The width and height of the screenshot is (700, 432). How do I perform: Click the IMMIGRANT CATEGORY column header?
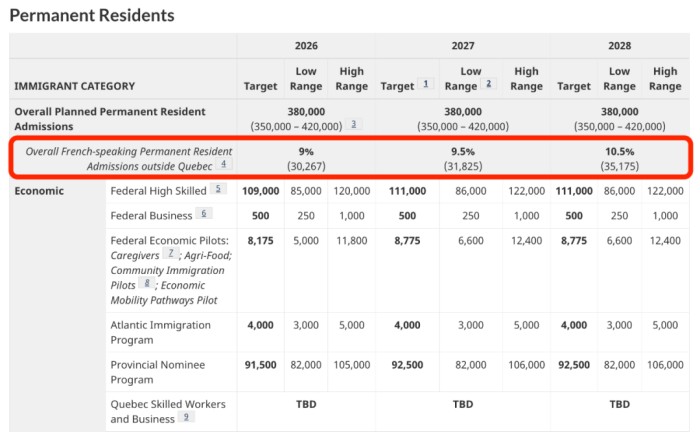click(x=74, y=87)
